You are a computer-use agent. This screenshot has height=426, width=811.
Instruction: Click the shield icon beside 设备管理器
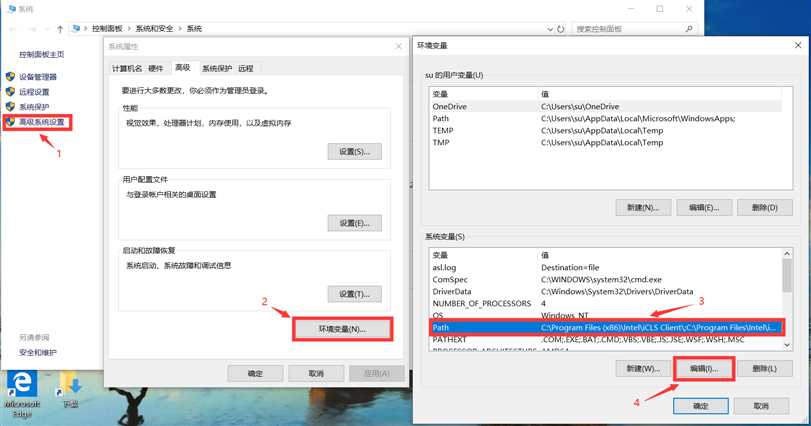click(10, 77)
